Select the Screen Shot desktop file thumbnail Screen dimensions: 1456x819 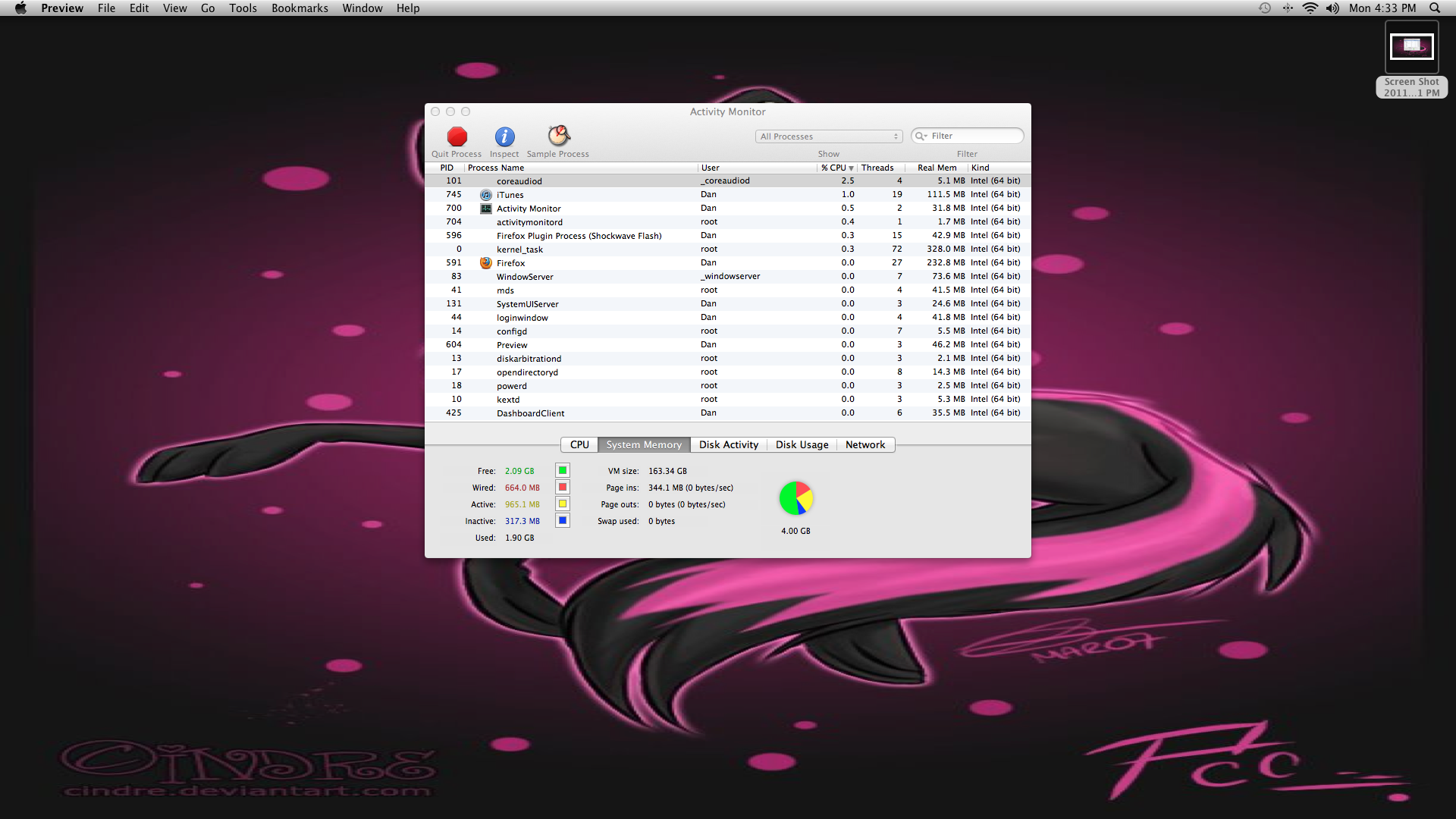[x=1411, y=47]
